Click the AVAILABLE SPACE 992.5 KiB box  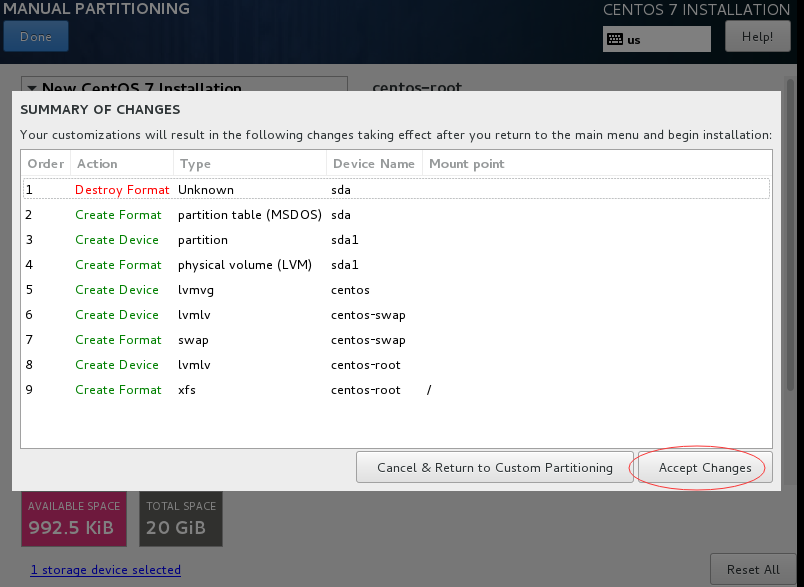tap(74, 518)
